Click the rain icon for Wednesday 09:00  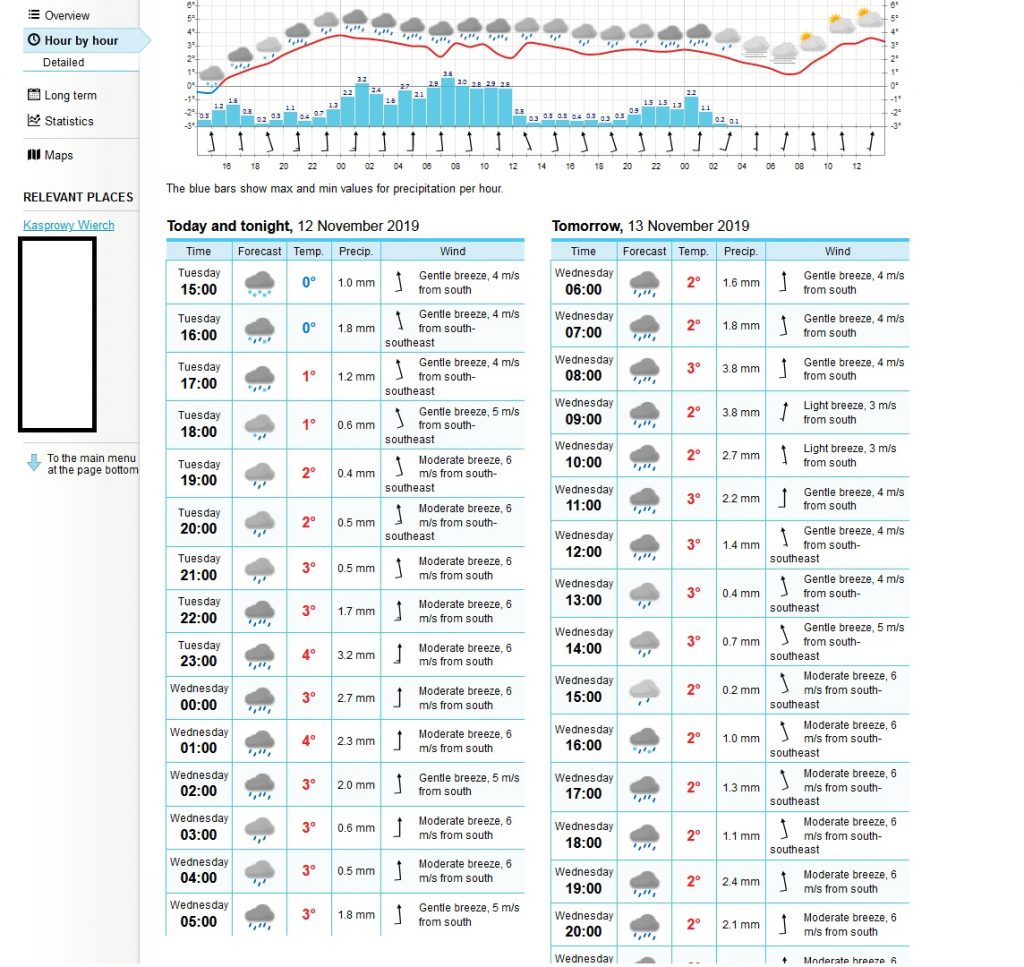[x=644, y=413]
